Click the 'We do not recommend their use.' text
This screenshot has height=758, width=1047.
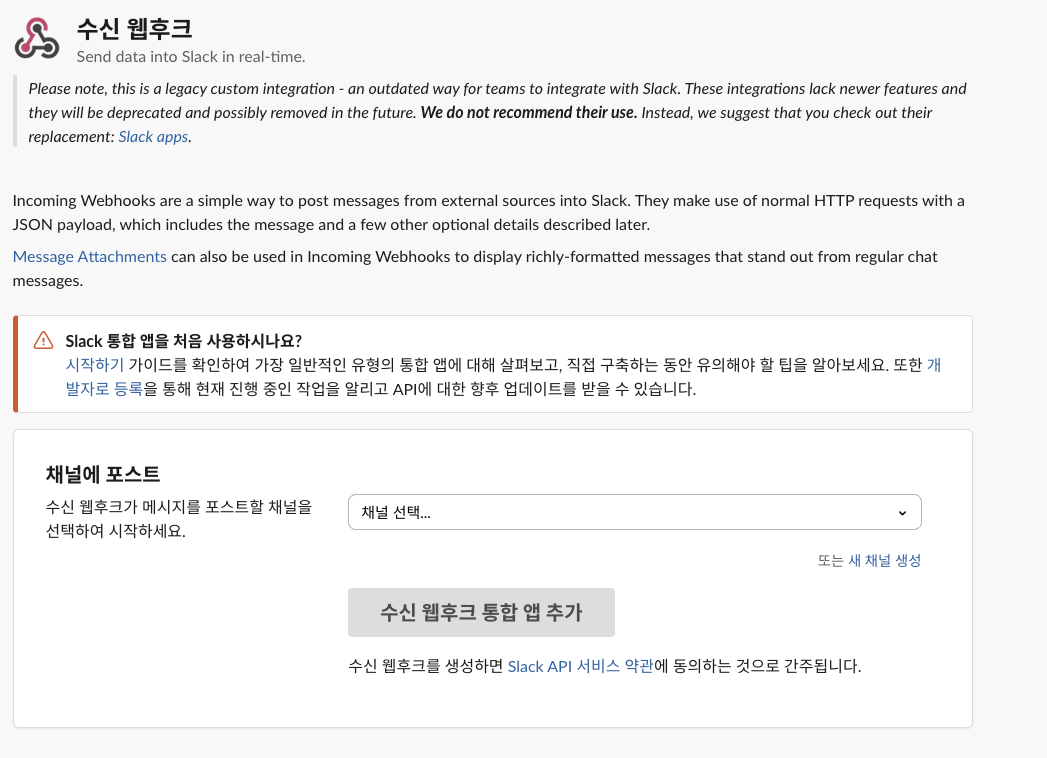(x=529, y=113)
